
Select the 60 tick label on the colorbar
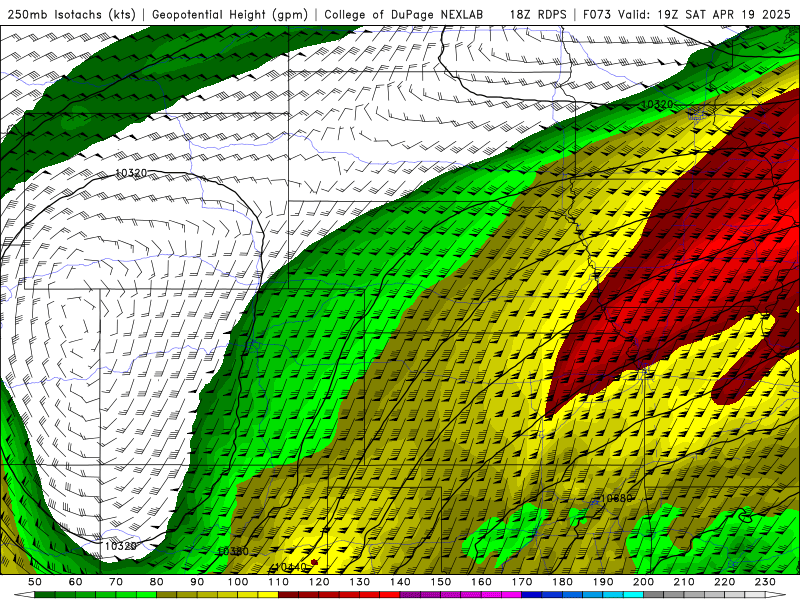click(76, 582)
